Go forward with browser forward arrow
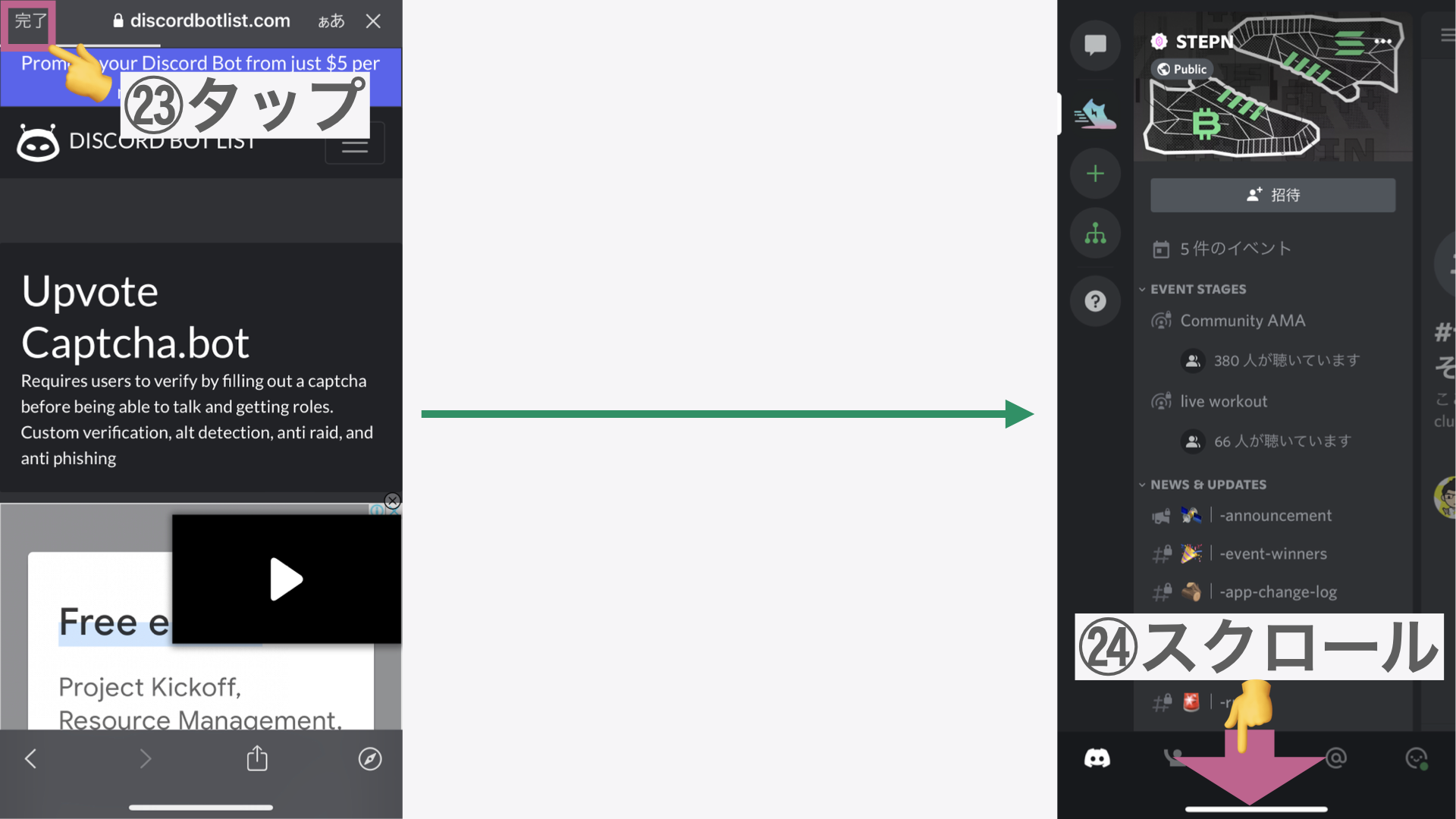This screenshot has height=819, width=1456. (146, 758)
